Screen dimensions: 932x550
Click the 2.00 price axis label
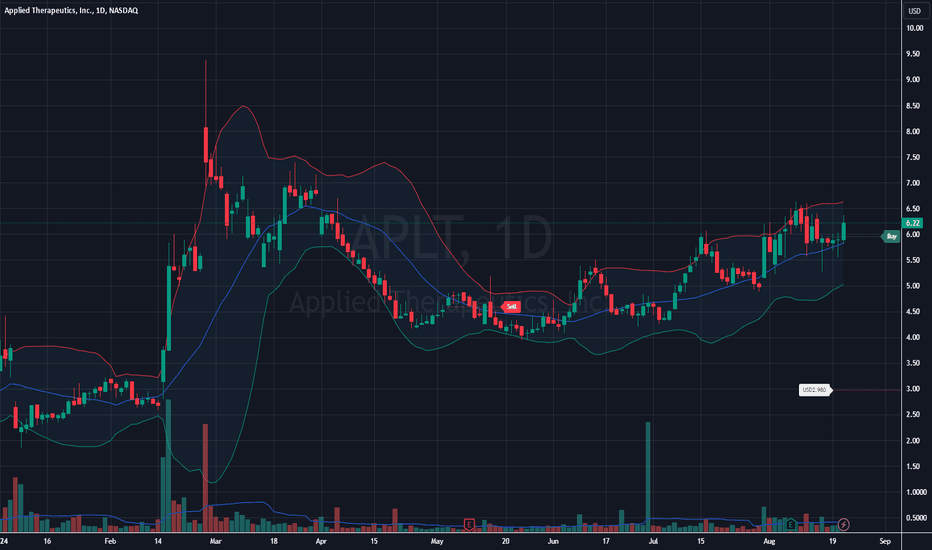click(x=912, y=441)
